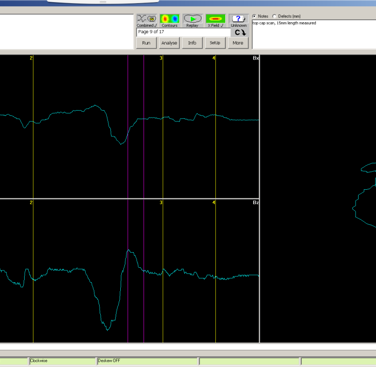This screenshot has height=367, width=376.
Task: Click the More button
Action: [x=238, y=43]
